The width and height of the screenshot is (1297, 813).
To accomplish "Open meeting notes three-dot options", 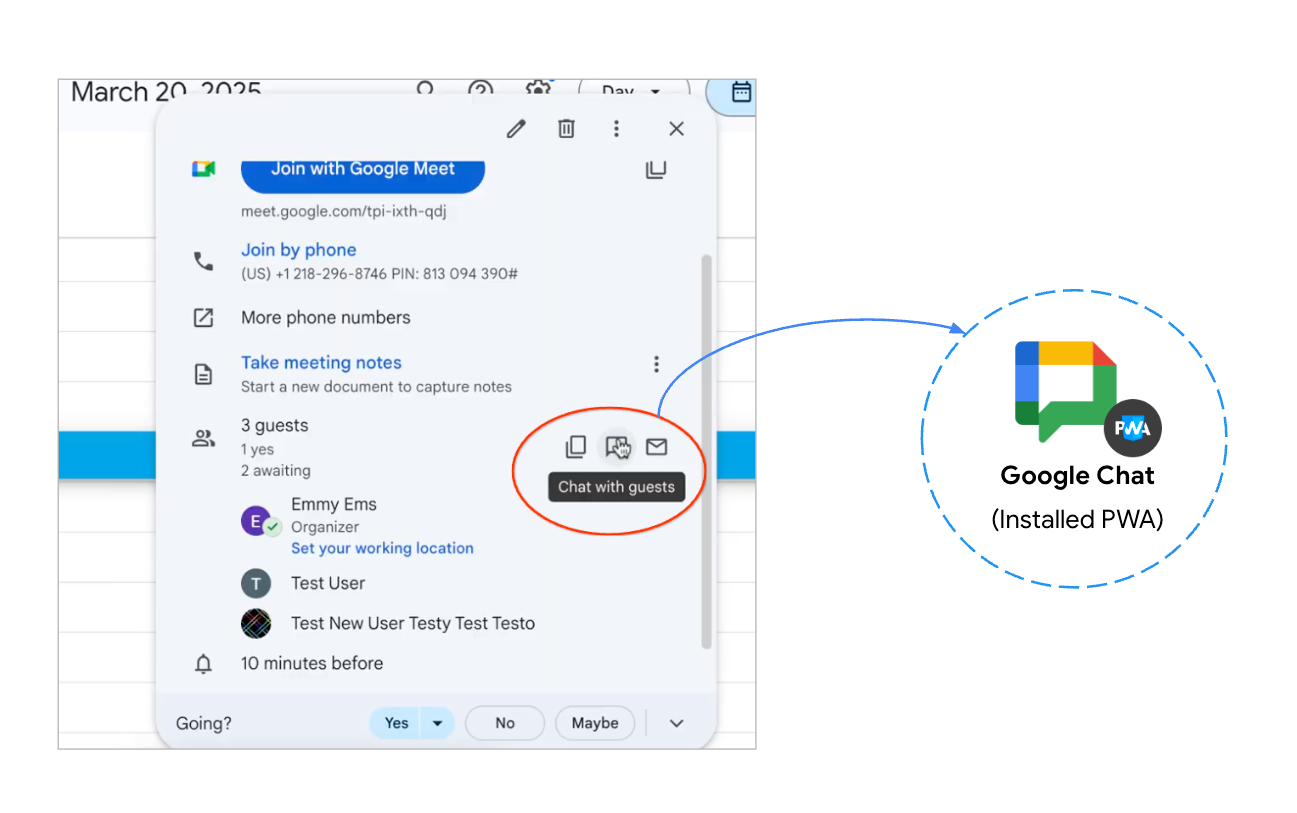I will point(656,364).
